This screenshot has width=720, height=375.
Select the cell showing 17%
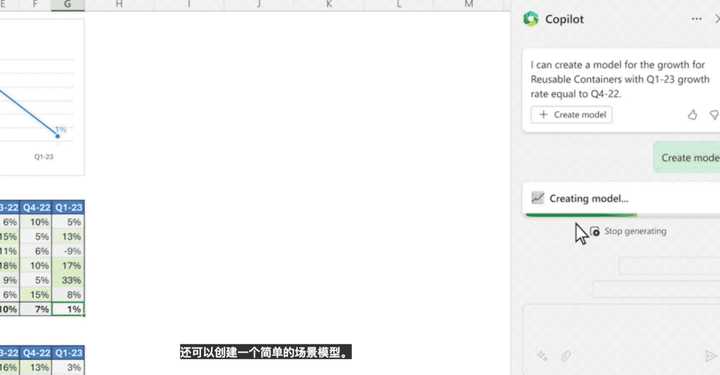point(68,266)
